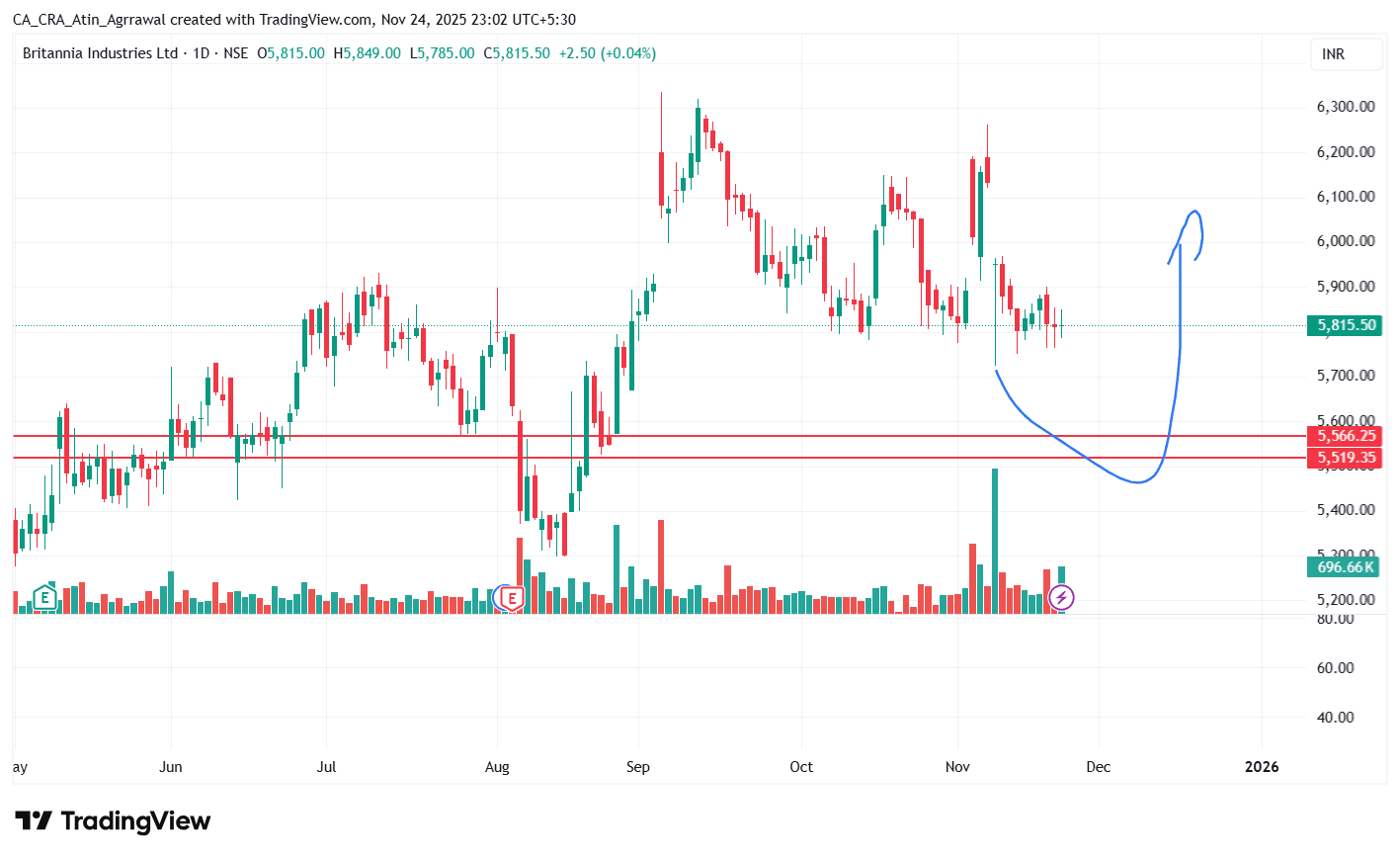Viewport: 1400px width, 858px height.
Task: Click the 696.66K volume label
Action: coord(1344,567)
